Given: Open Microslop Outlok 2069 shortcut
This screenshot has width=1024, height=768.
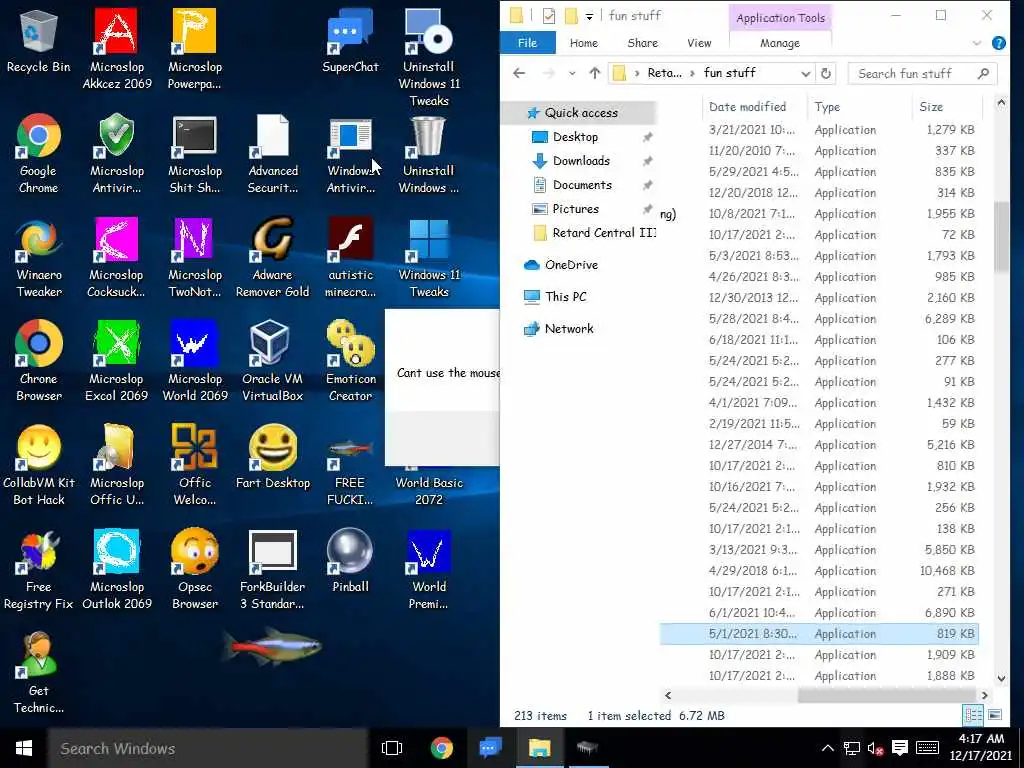Looking at the screenshot, I should click(117, 569).
